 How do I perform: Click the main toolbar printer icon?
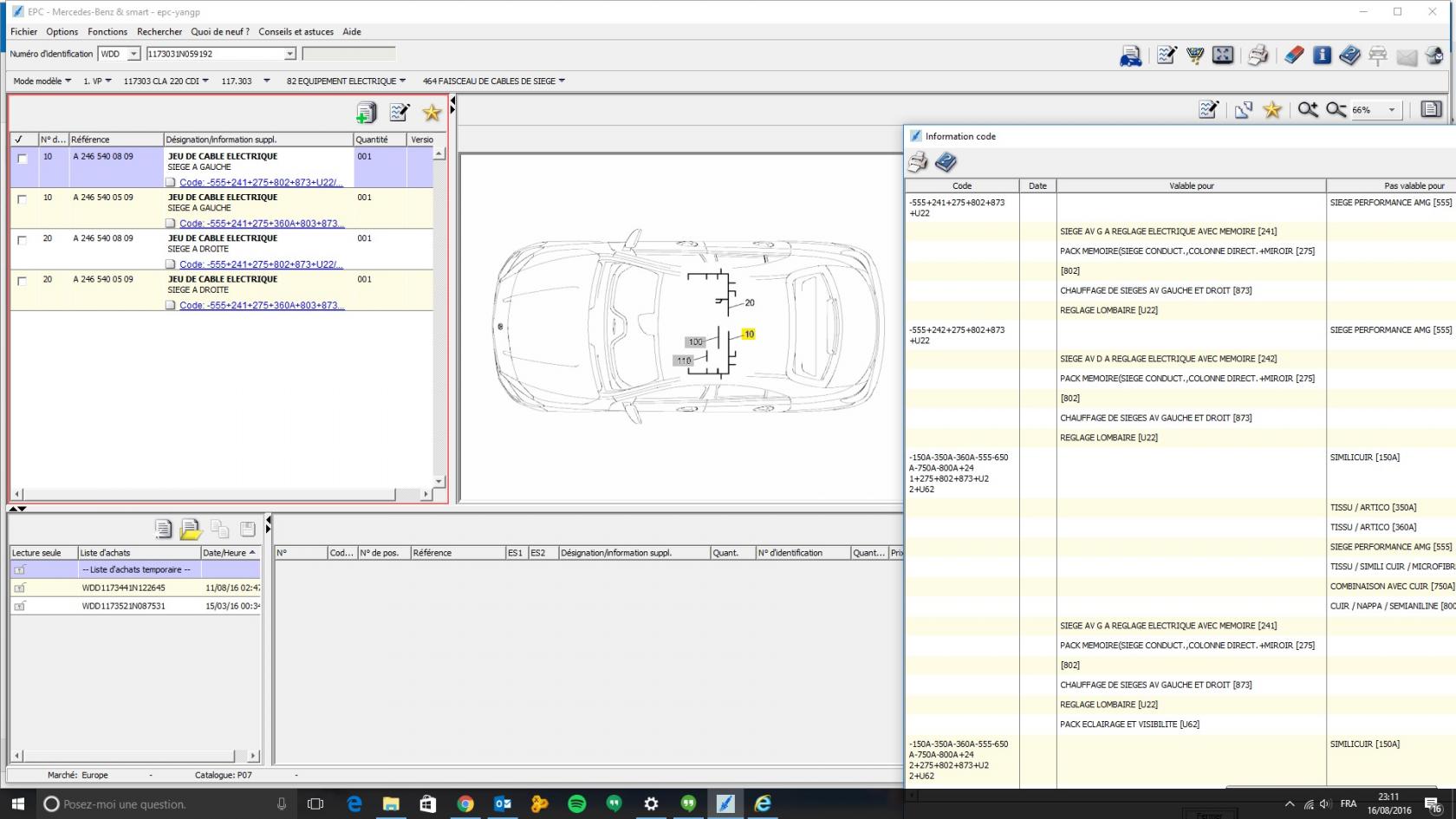point(1258,55)
